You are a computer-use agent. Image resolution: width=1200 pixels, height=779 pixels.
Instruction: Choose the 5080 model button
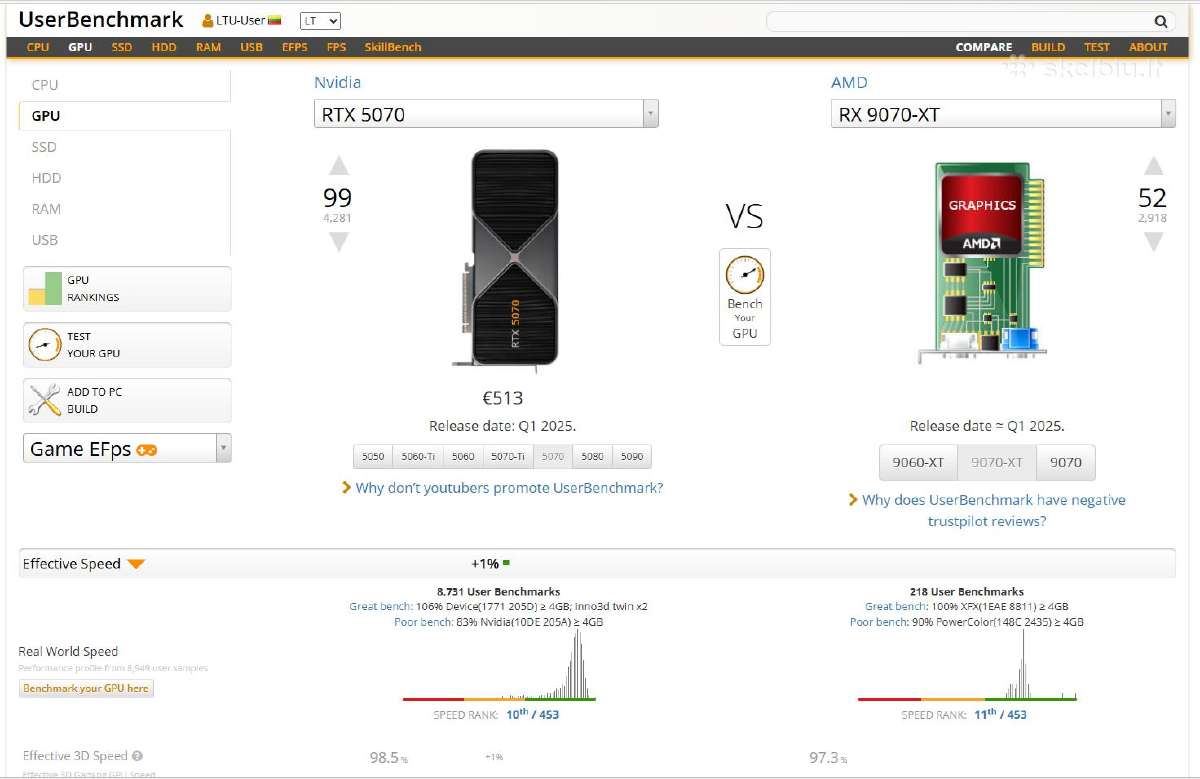(x=592, y=456)
